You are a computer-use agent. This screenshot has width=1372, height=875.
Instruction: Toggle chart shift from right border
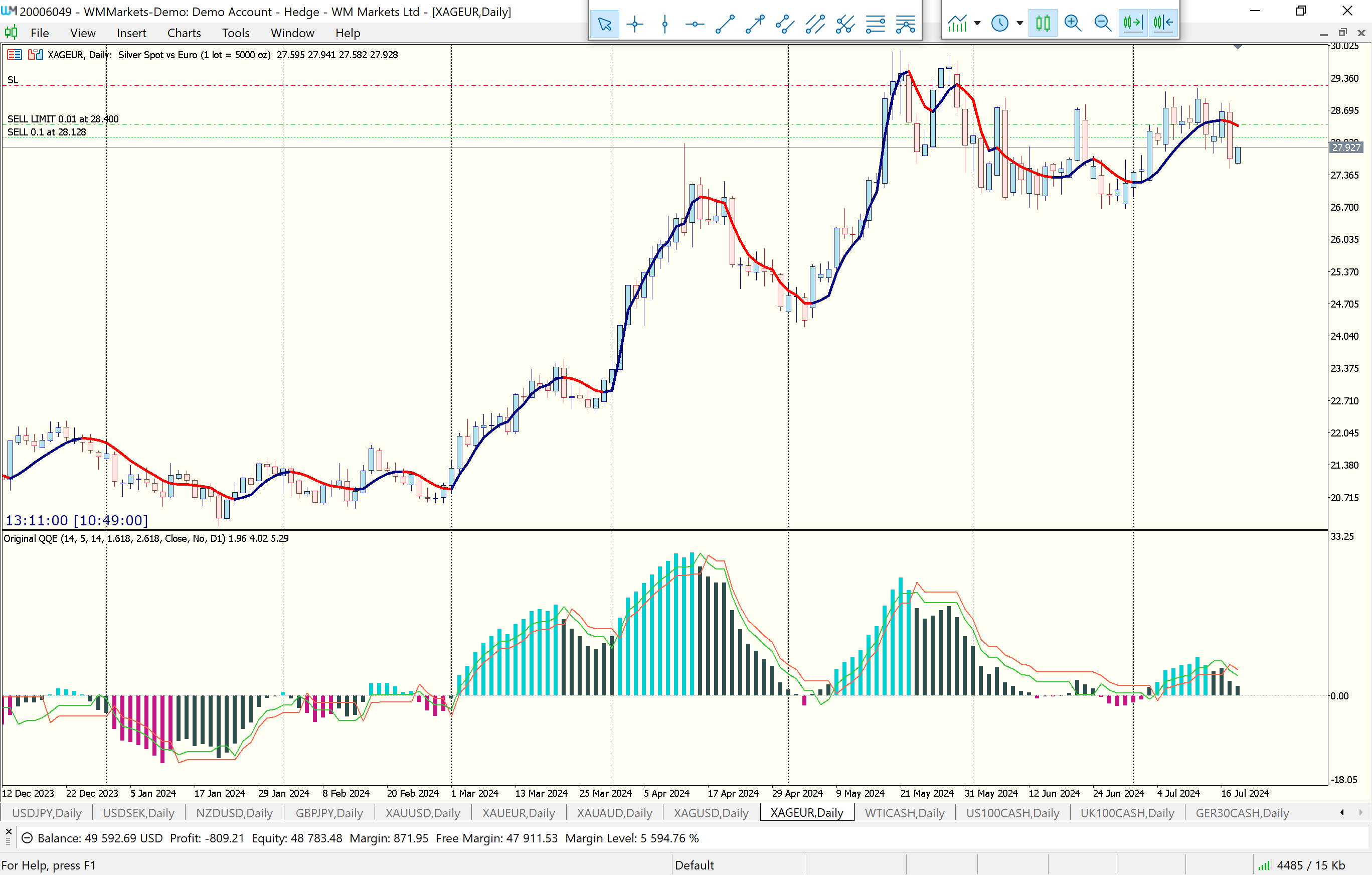pyautogui.click(x=1163, y=23)
